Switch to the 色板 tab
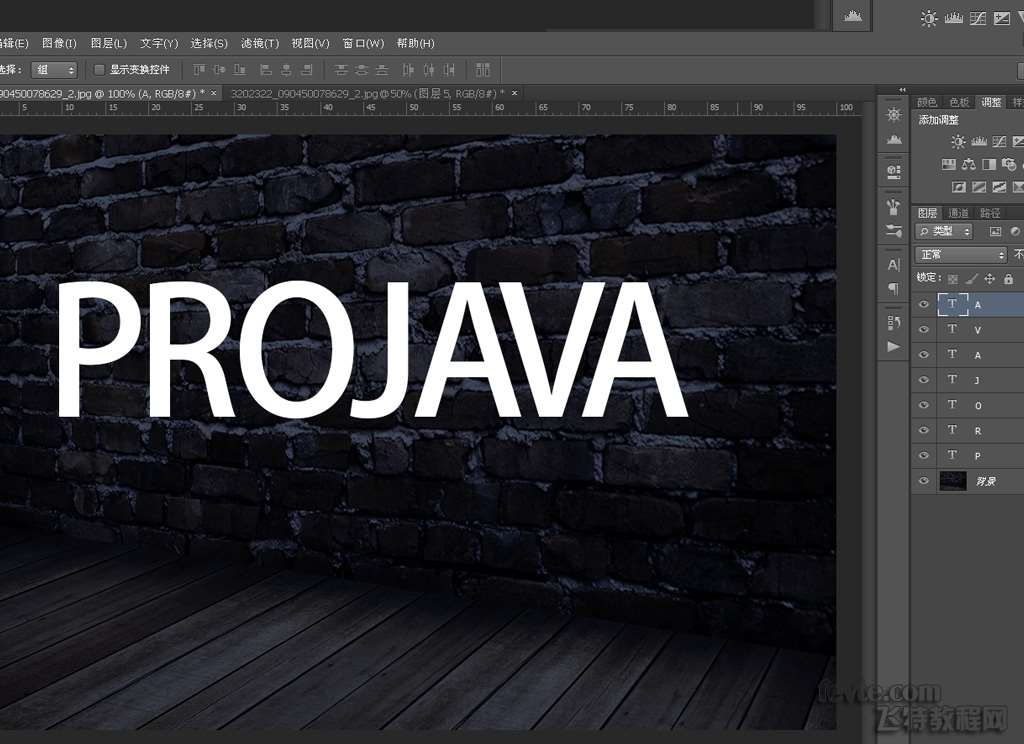The width and height of the screenshot is (1024, 744). tap(959, 102)
